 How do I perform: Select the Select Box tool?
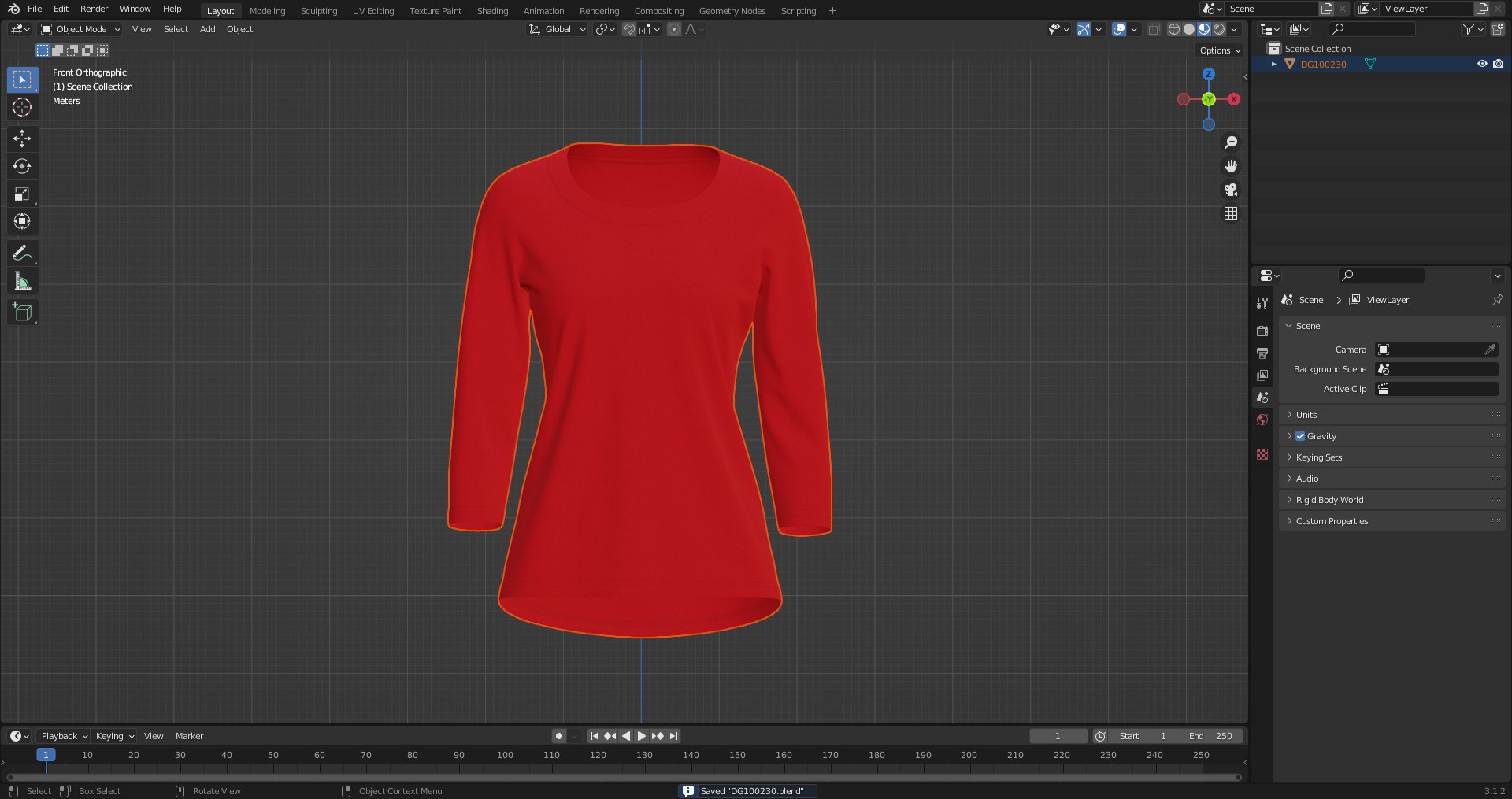coord(22,80)
